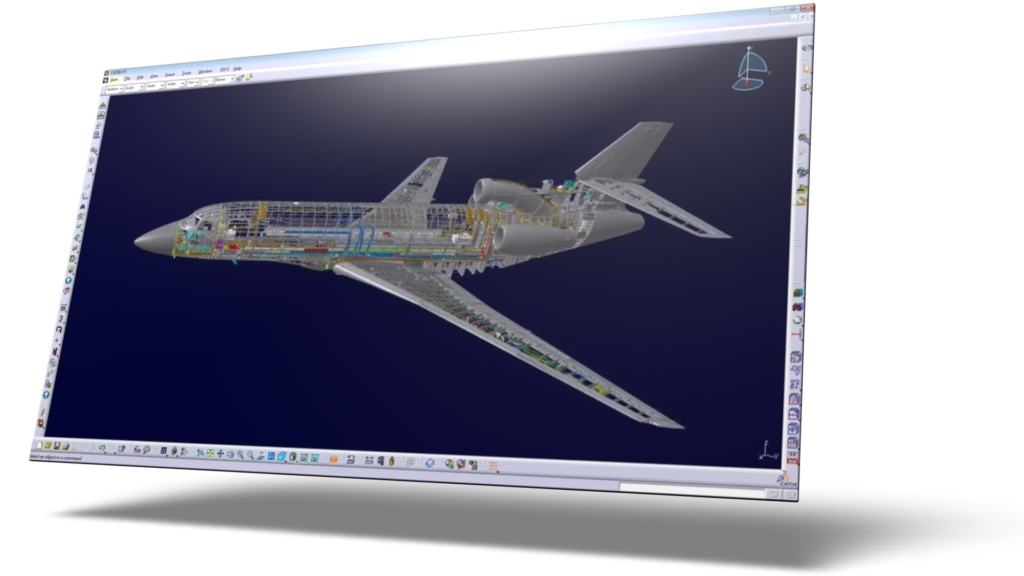Select the Zoom In icon

(239, 456)
